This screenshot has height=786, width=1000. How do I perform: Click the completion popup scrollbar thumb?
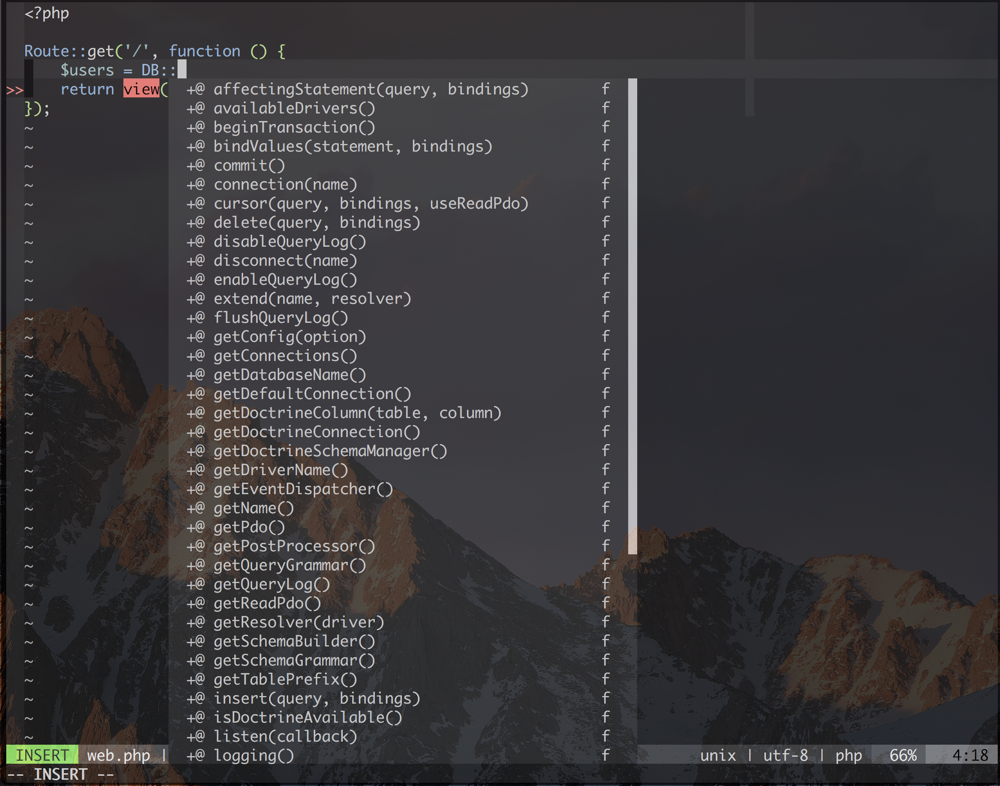[633, 316]
